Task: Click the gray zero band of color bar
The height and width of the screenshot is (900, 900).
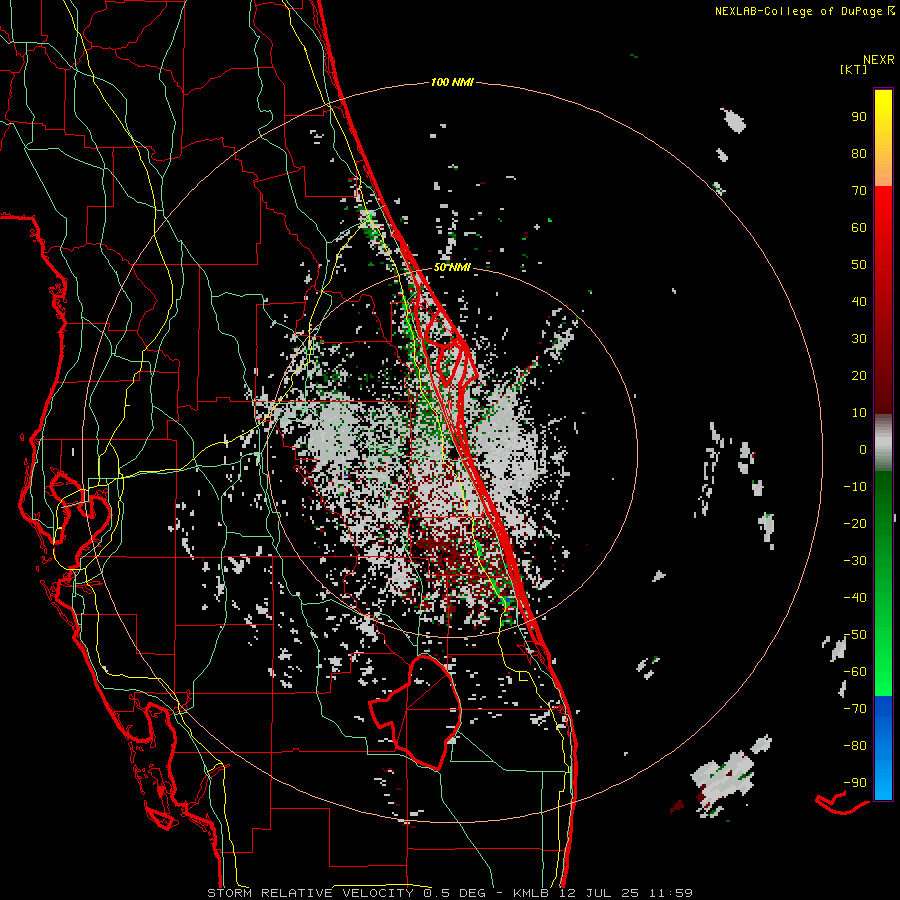Action: pos(883,443)
